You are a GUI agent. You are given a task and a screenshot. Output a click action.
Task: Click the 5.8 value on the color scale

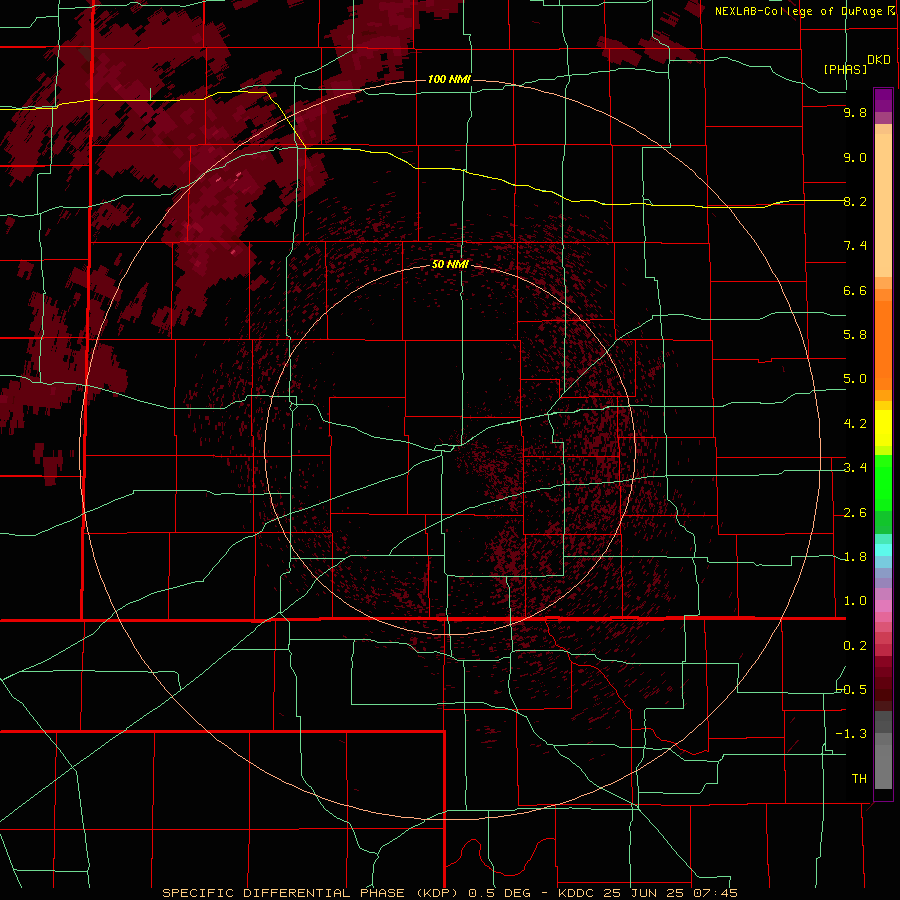[x=855, y=335]
